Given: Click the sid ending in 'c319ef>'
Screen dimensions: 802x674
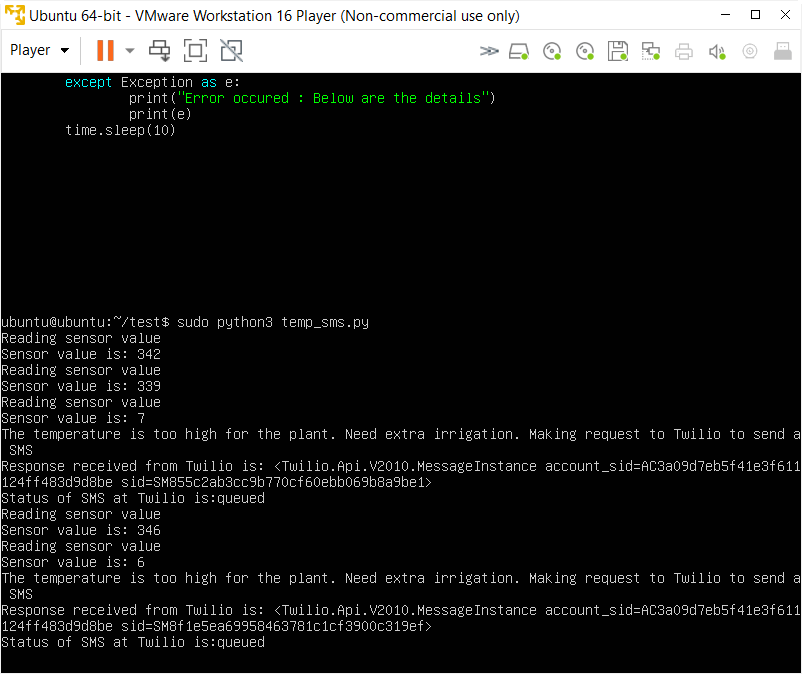Looking at the screenshot, I should pyautogui.click(x=276, y=626).
